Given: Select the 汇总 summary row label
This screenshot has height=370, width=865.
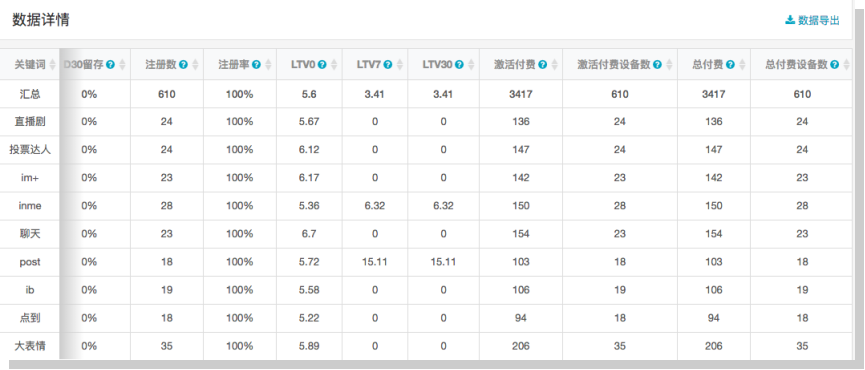Looking at the screenshot, I should [30, 94].
